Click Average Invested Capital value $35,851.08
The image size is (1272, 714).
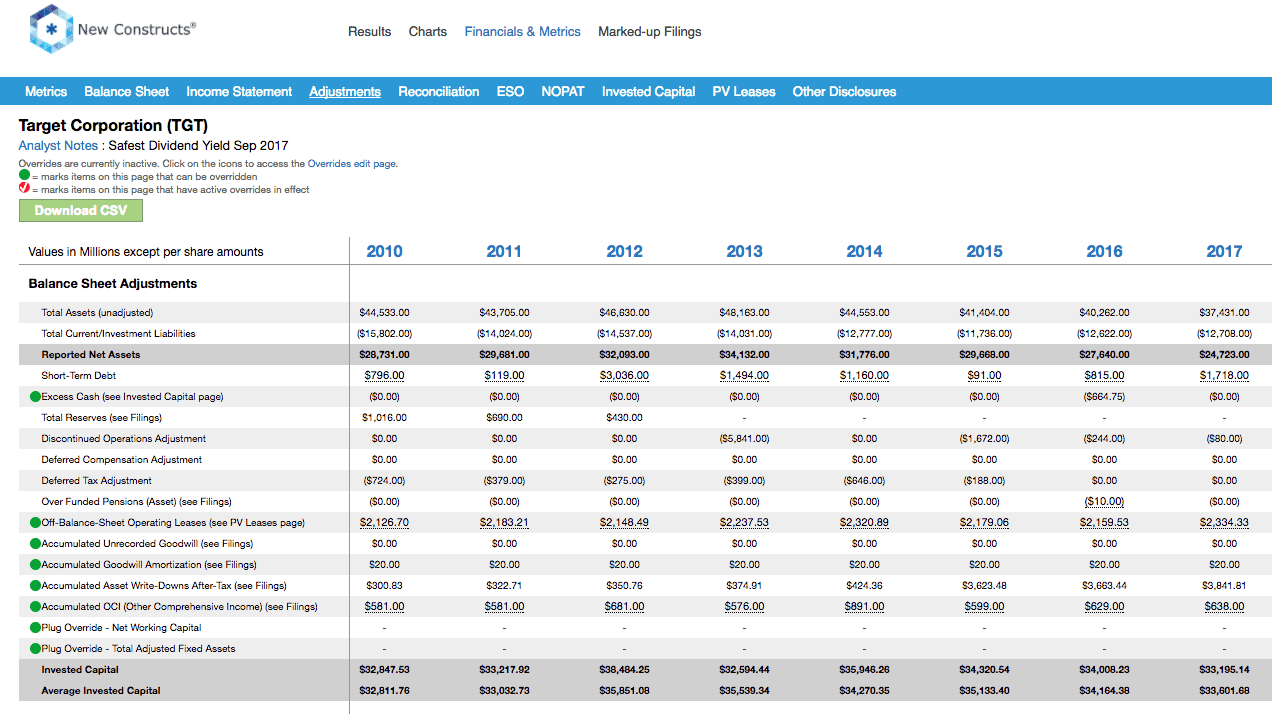pos(624,691)
